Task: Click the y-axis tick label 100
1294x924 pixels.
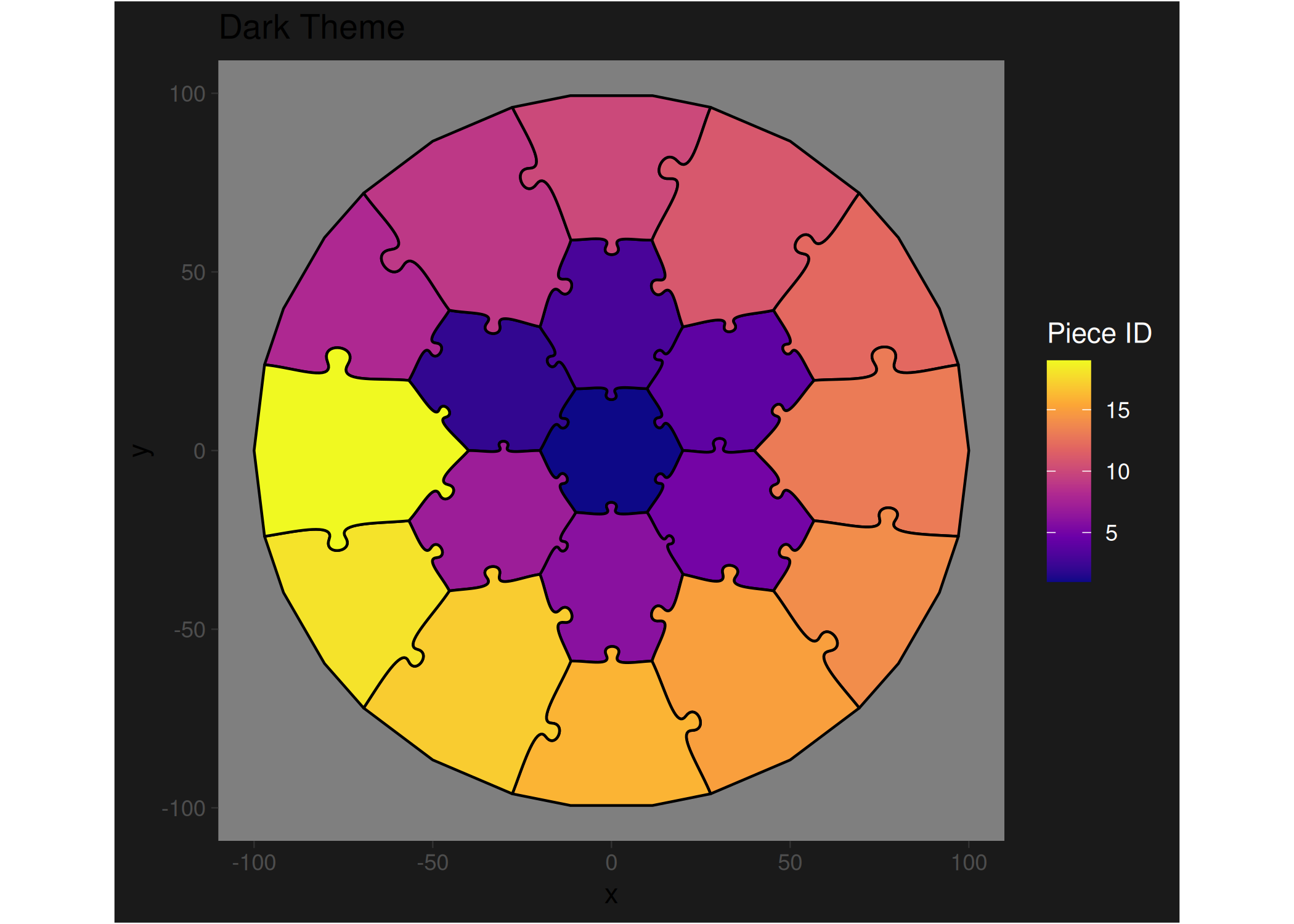Action: [187, 94]
